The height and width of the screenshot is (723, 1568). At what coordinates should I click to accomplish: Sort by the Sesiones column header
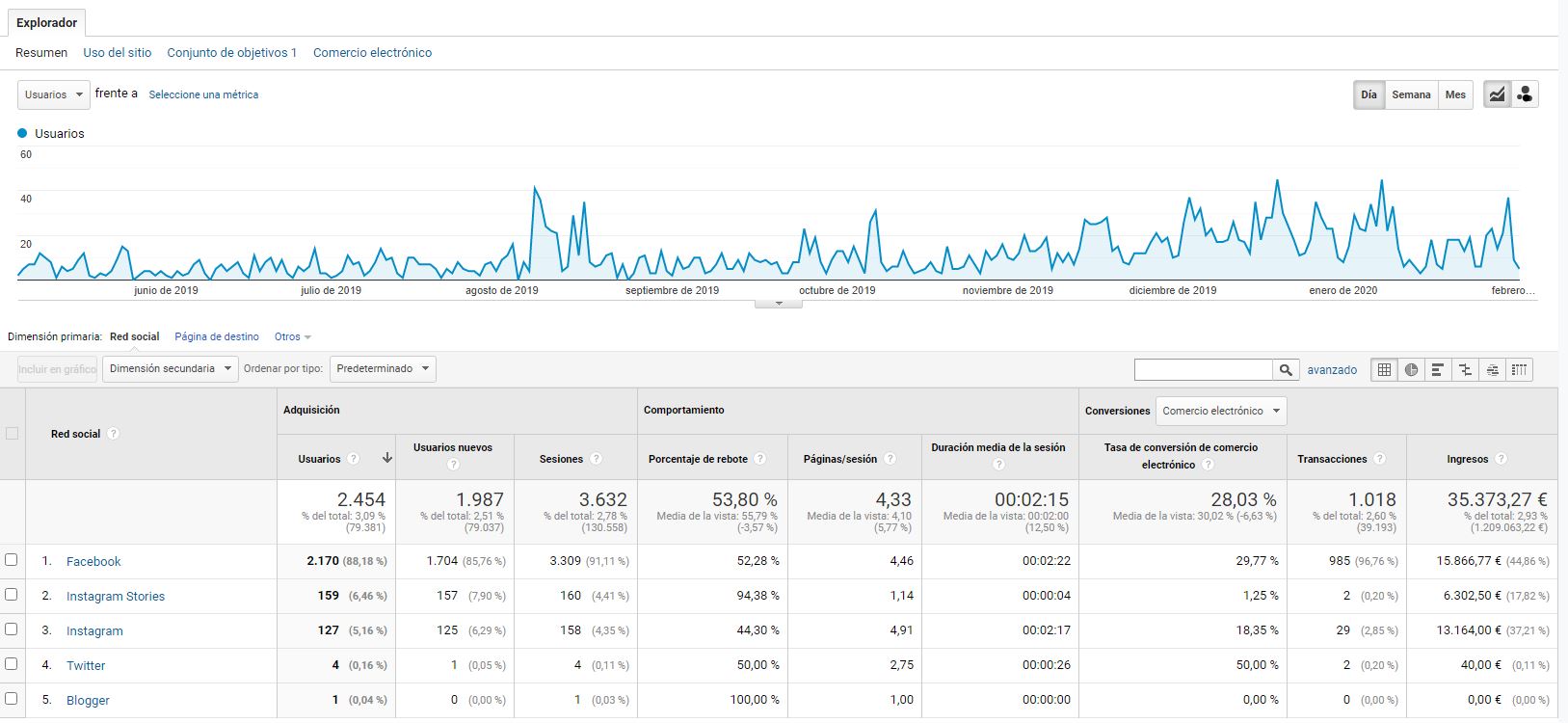(x=561, y=459)
